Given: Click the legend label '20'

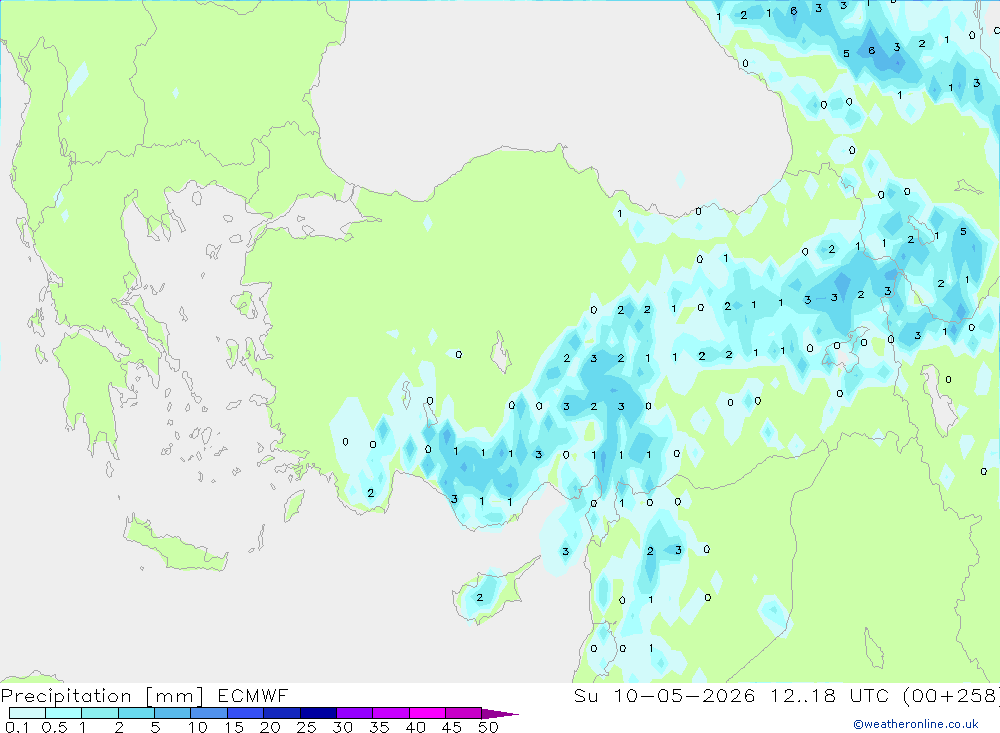Looking at the screenshot, I should tap(270, 727).
